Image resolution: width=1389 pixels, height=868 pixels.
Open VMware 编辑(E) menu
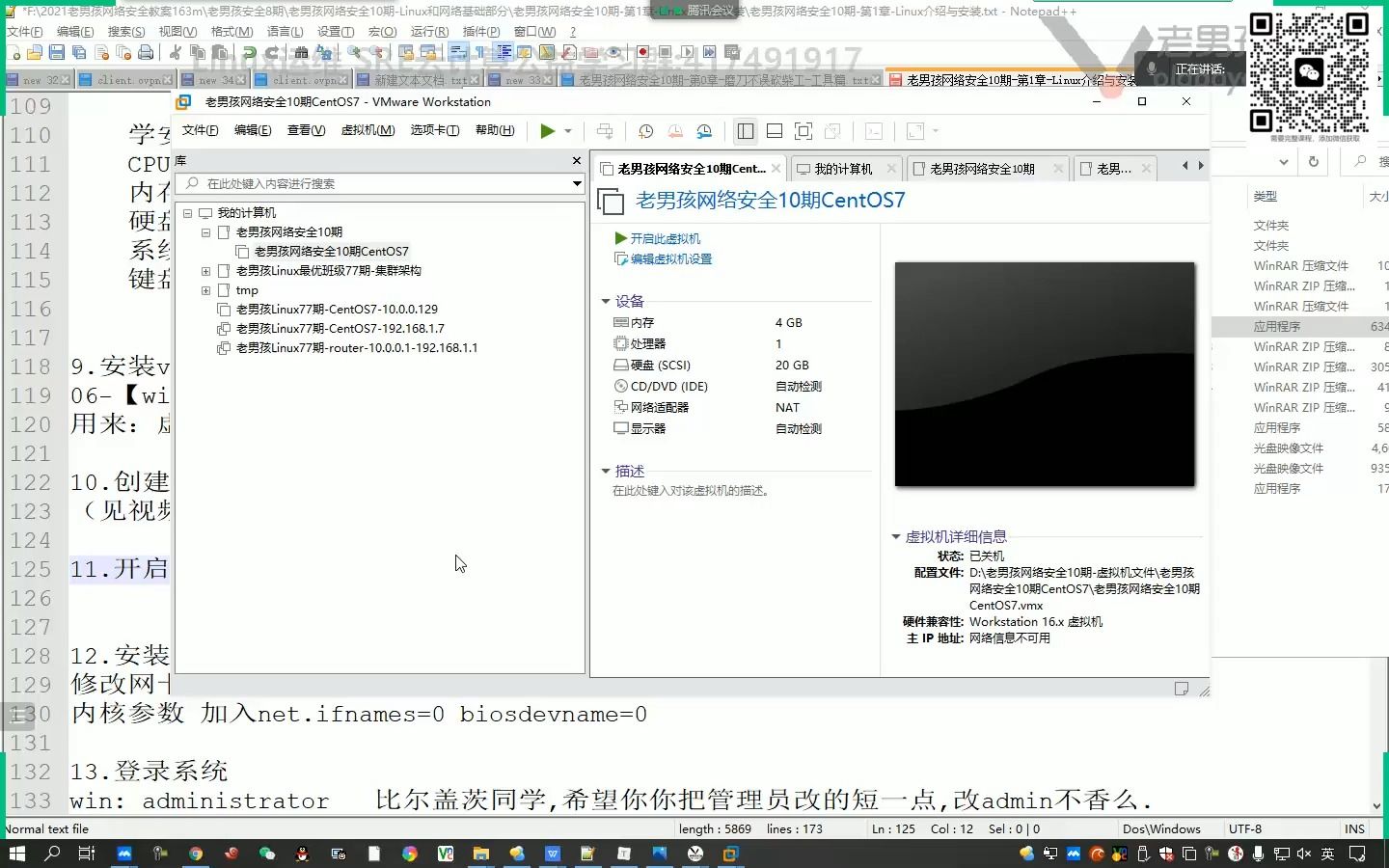253,130
